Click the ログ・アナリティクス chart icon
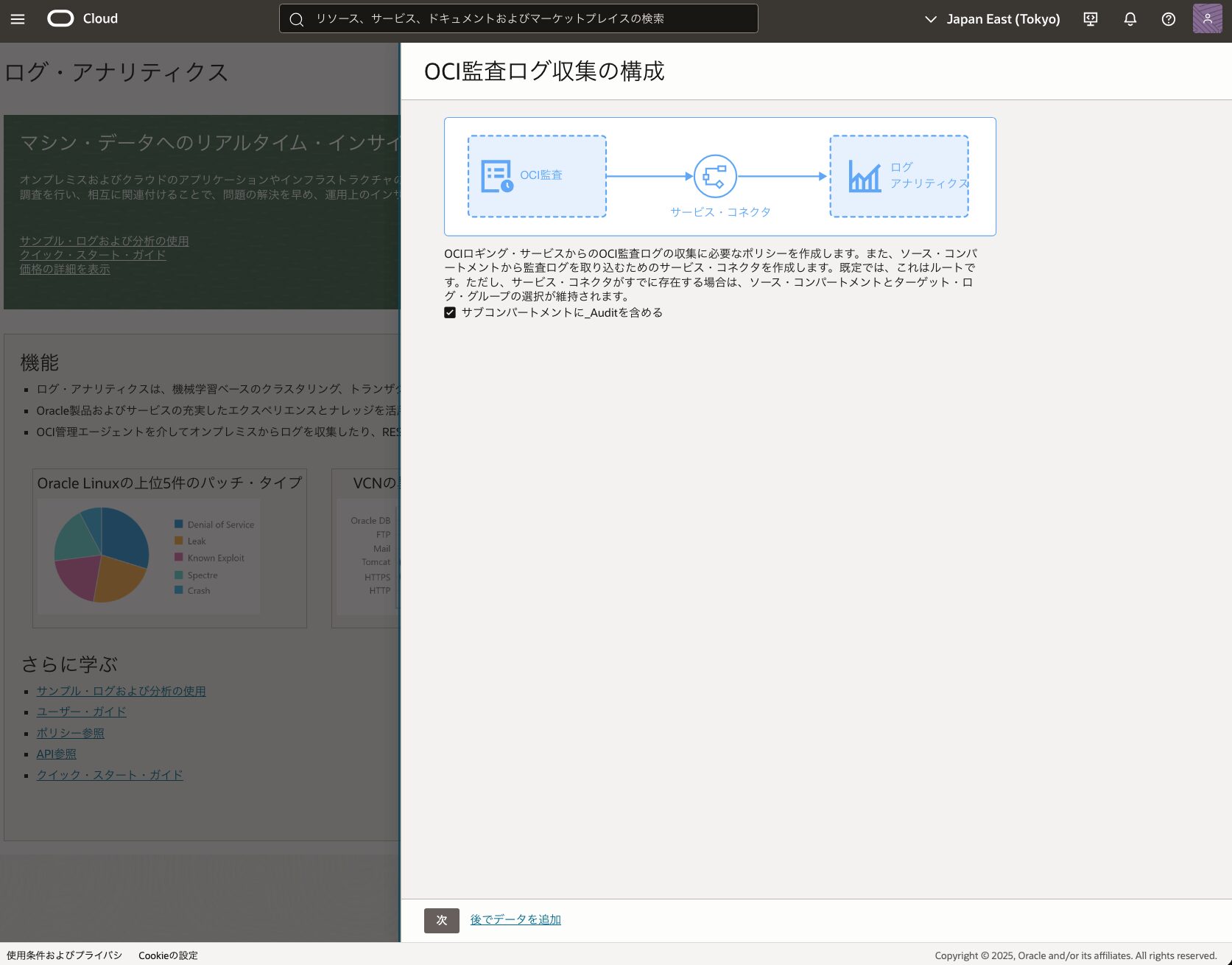This screenshot has width=1232, height=965. [x=865, y=176]
